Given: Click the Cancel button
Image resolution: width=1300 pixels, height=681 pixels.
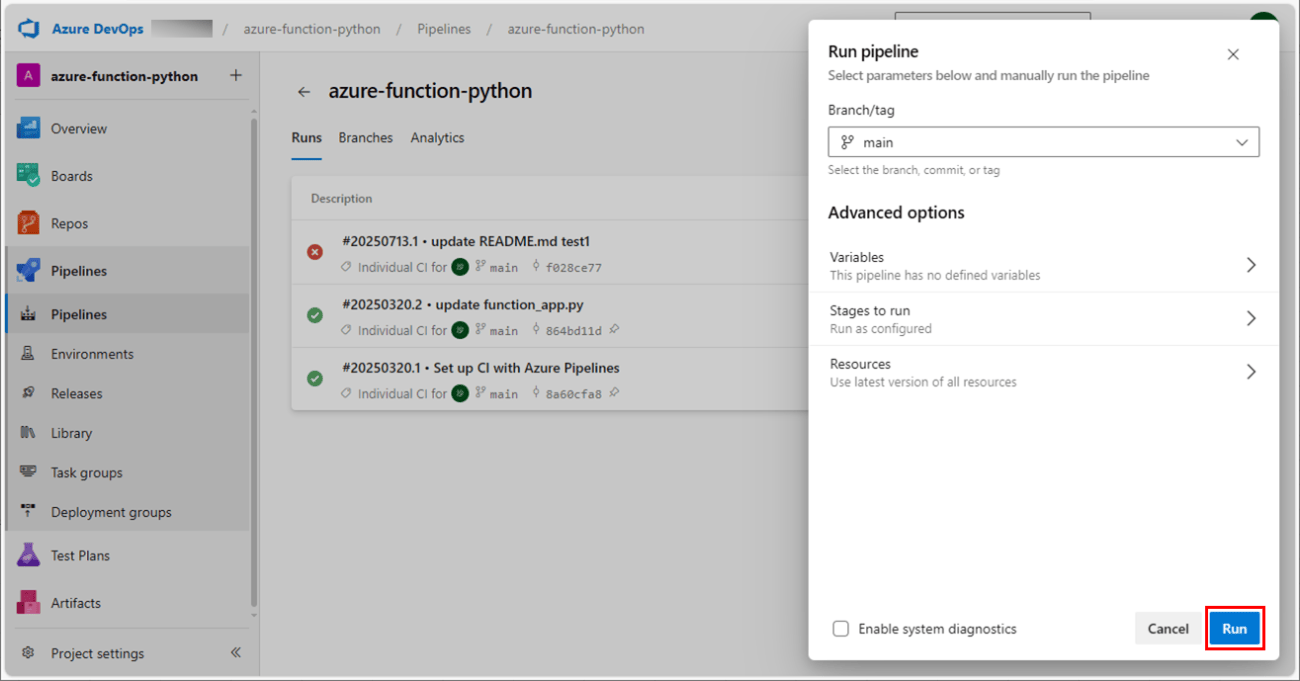Looking at the screenshot, I should pos(1168,629).
